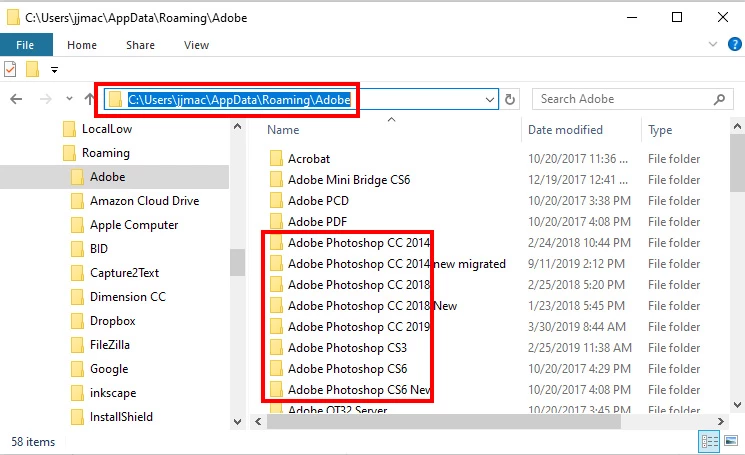745x455 pixels.
Task: Select the Adobe Photoshop CC 2019 folder
Action: point(359,326)
